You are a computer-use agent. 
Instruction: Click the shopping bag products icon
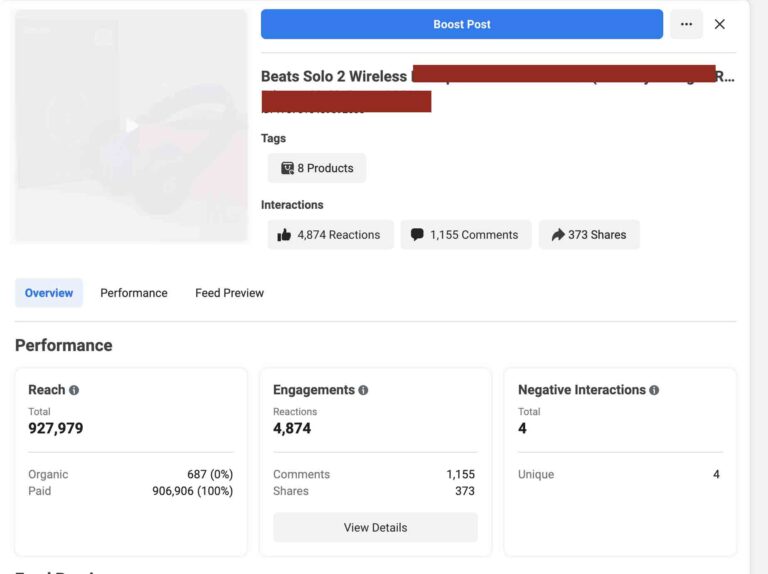pos(287,168)
